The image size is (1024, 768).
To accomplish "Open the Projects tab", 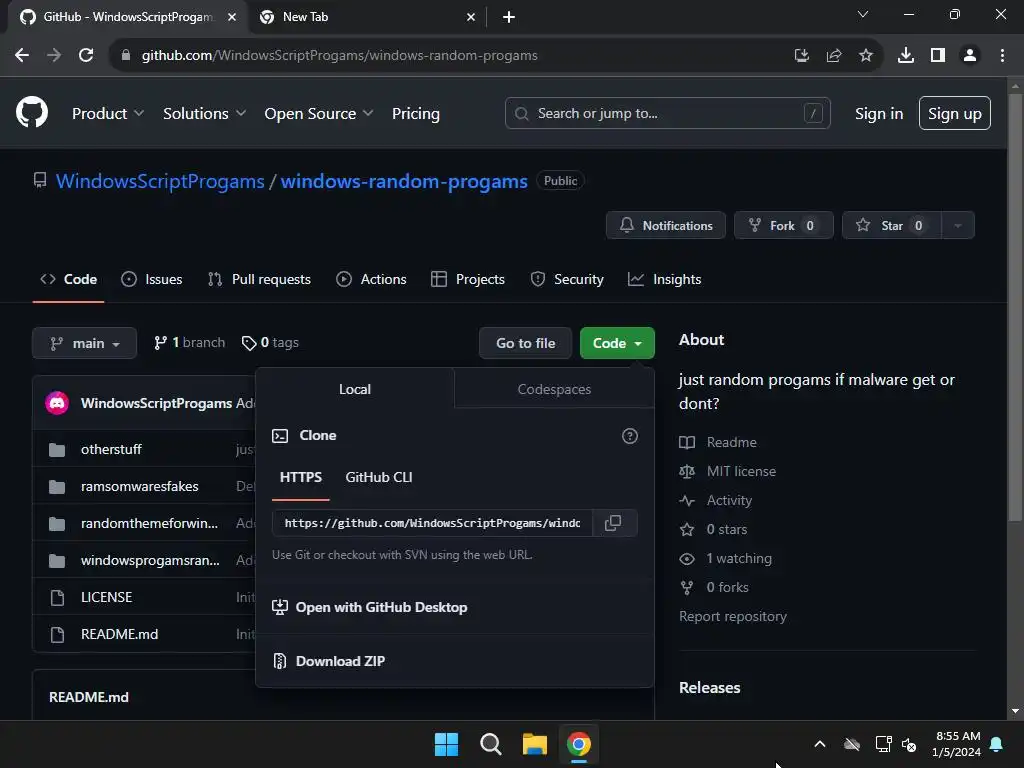I will [x=468, y=280].
